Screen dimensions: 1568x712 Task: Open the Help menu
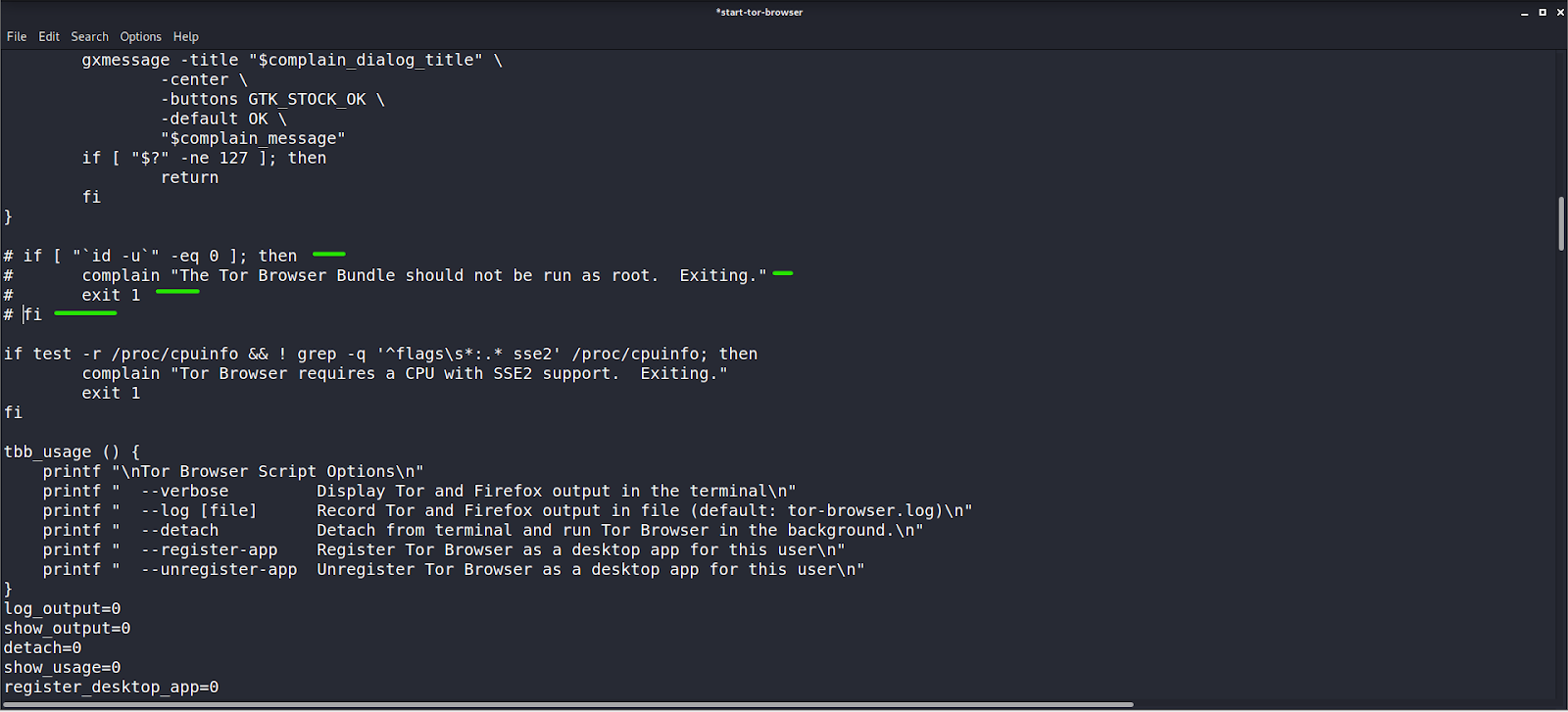[186, 36]
